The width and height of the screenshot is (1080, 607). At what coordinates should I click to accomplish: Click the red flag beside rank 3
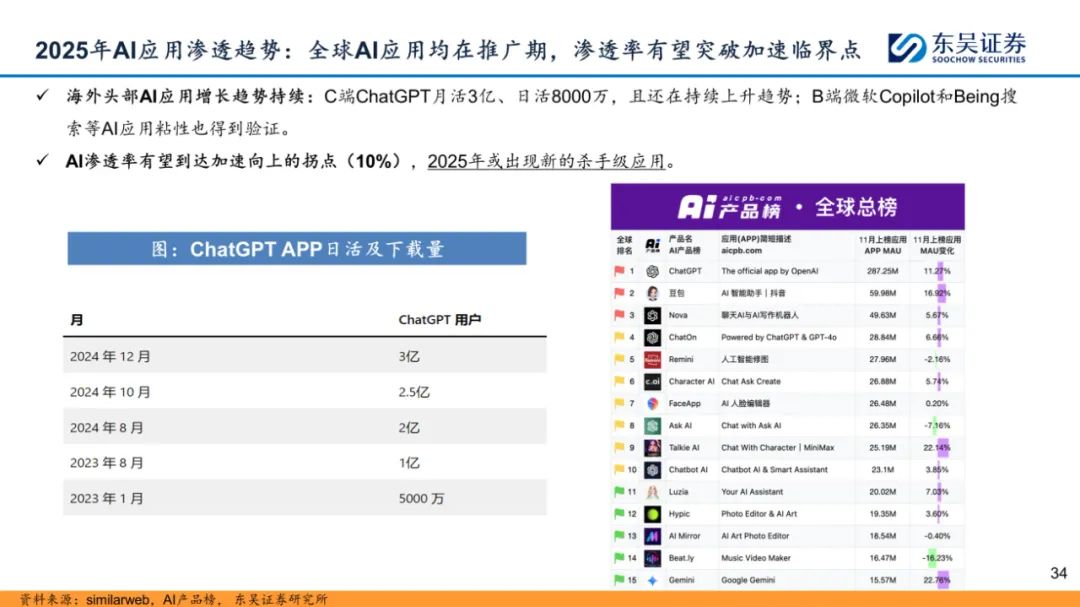pos(619,316)
